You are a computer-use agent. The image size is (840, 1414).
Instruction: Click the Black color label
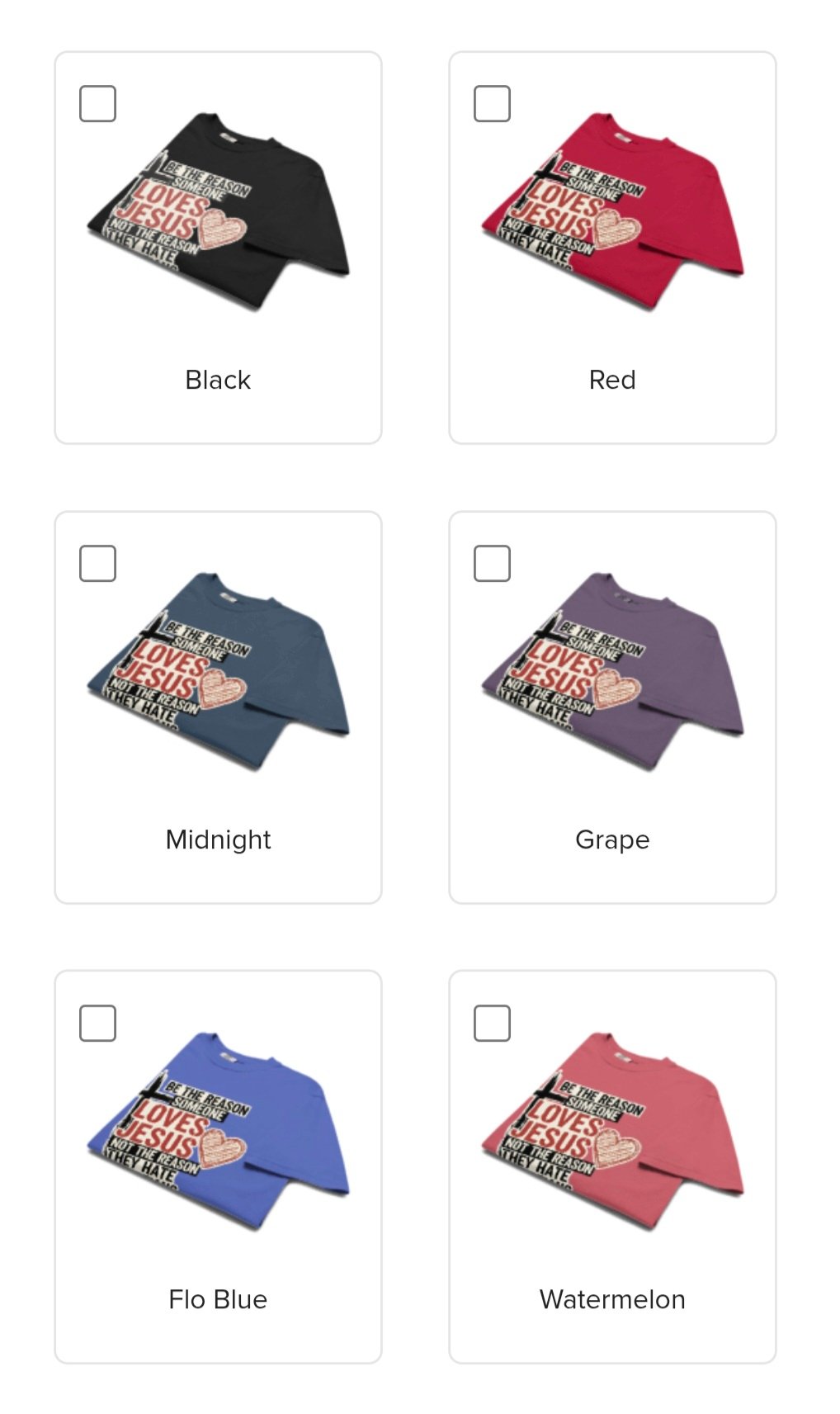pos(218,380)
